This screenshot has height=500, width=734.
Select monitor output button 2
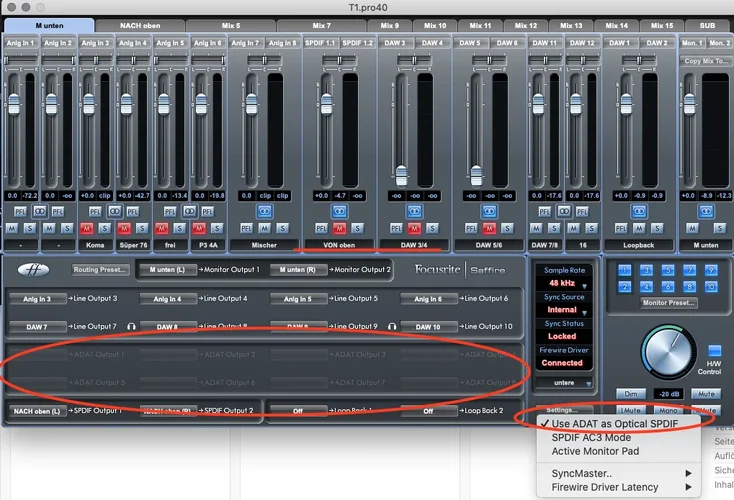tap(624, 286)
